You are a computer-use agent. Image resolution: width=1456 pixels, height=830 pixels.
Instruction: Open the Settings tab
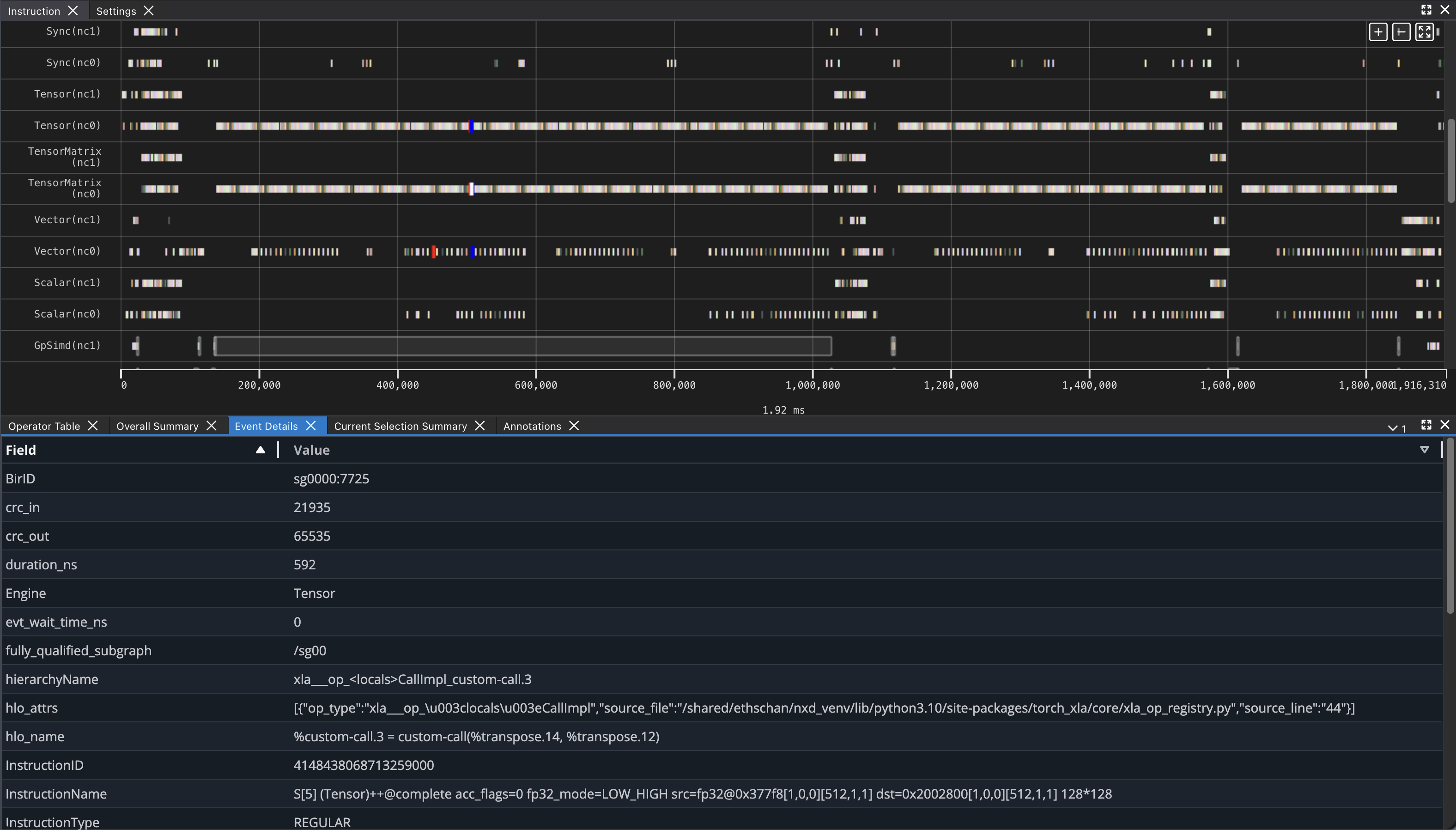[x=115, y=11]
